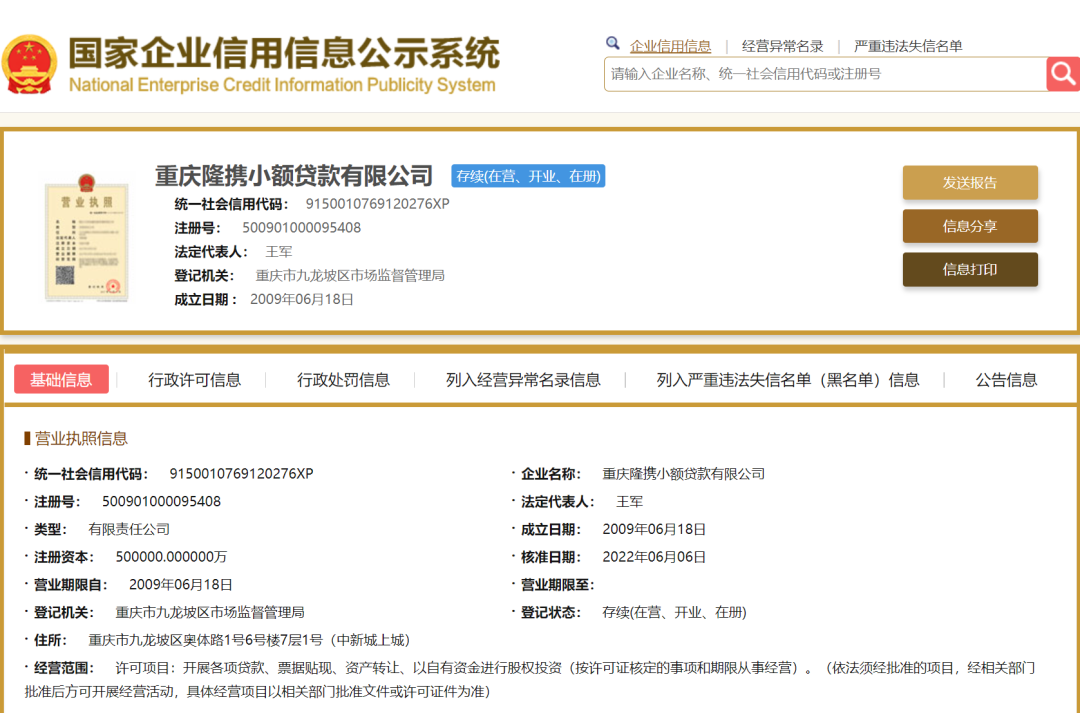Click the enterprise search input field
Image resolution: width=1080 pixels, height=713 pixels.
tap(824, 74)
